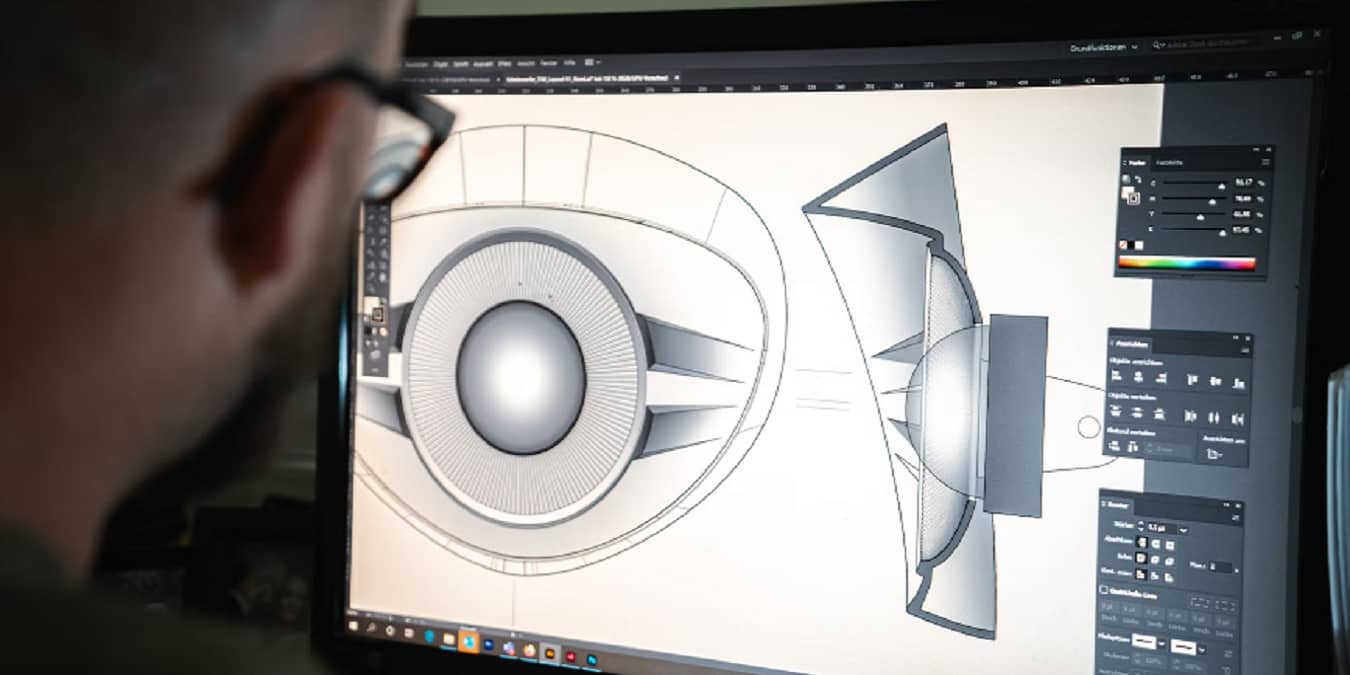Open the Fenster menu
The width and height of the screenshot is (1350, 675).
click(x=548, y=62)
